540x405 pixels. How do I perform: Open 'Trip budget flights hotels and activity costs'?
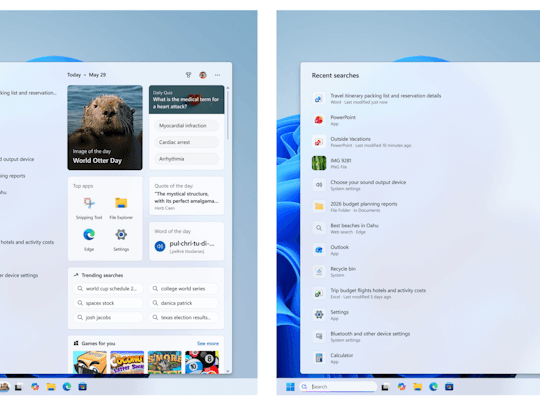pyautogui.click(x=378, y=290)
